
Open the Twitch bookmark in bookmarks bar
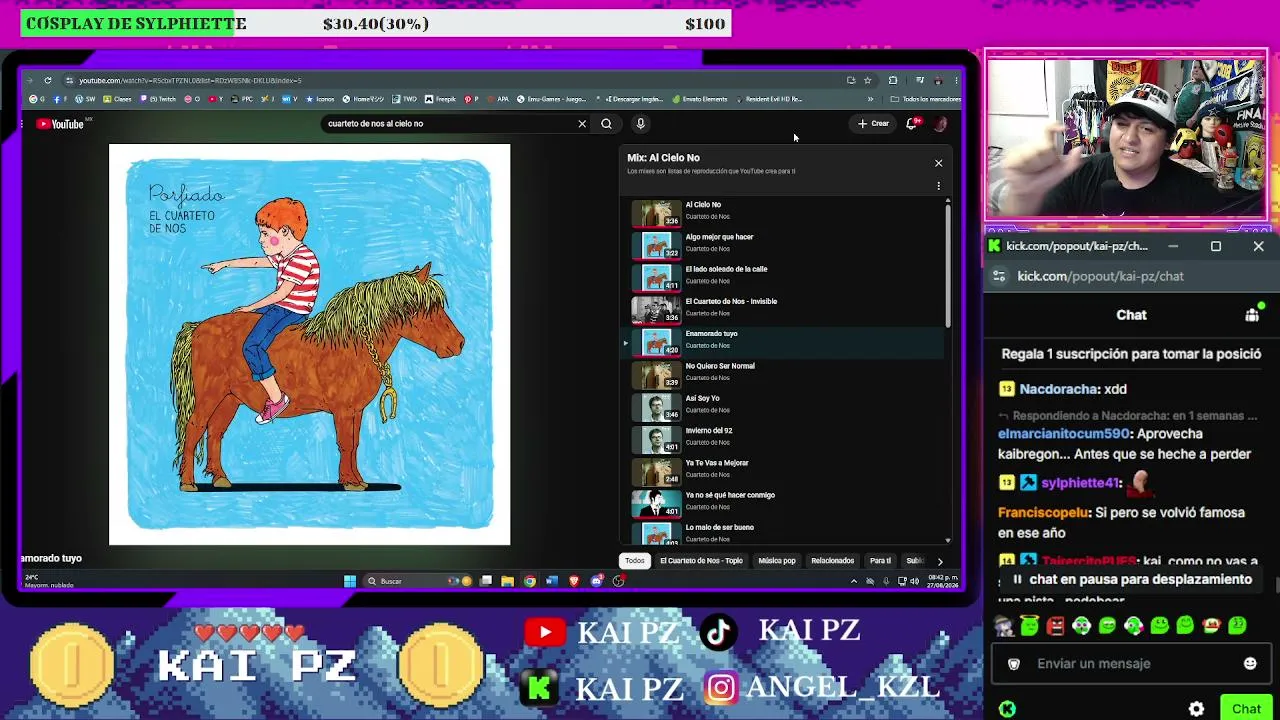pos(159,99)
